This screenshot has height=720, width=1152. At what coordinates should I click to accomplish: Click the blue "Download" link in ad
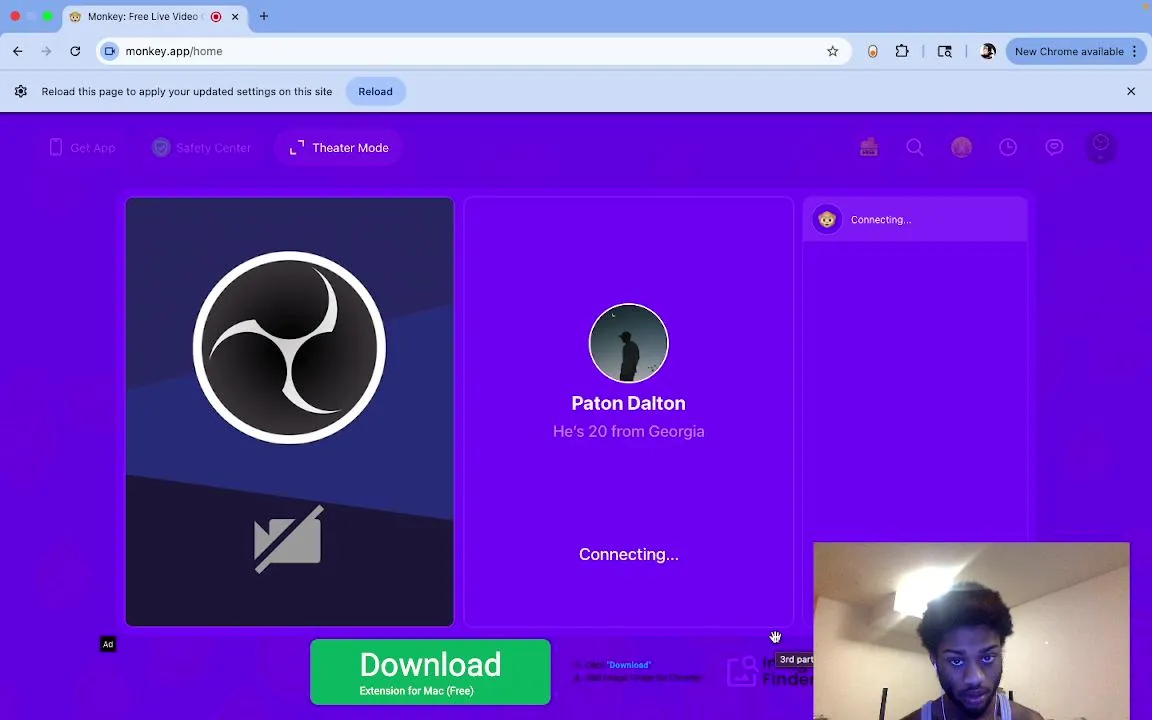pos(629,665)
